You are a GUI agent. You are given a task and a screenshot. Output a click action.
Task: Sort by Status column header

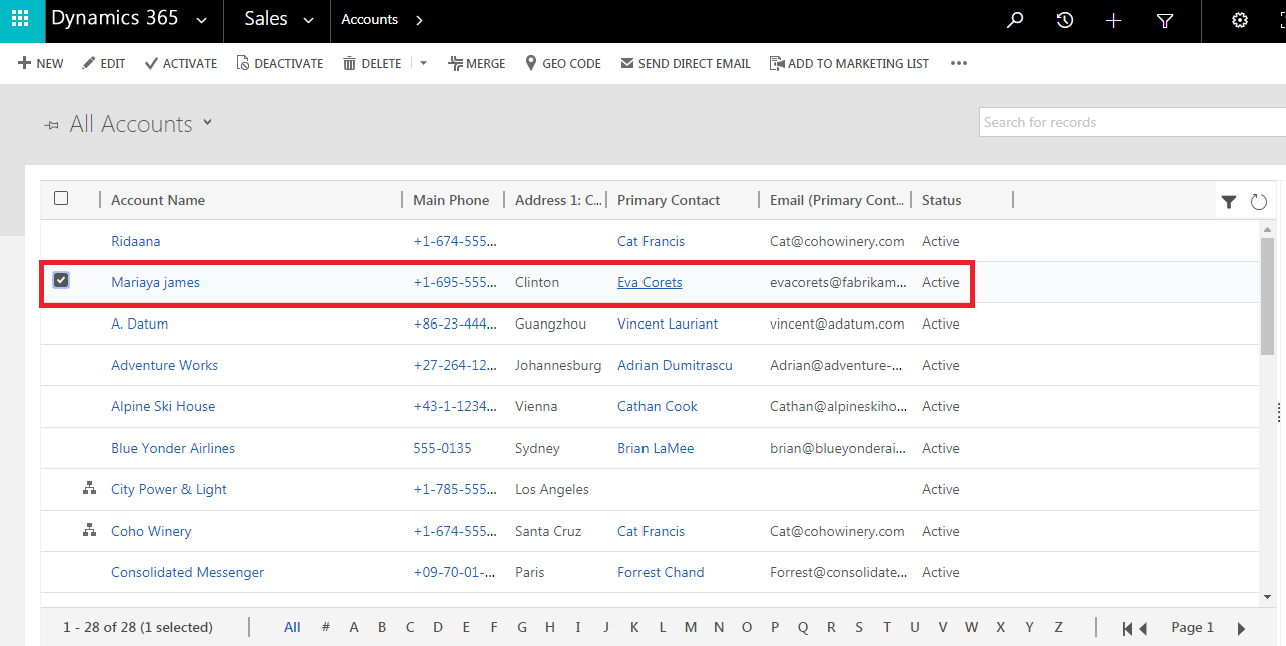coord(941,200)
